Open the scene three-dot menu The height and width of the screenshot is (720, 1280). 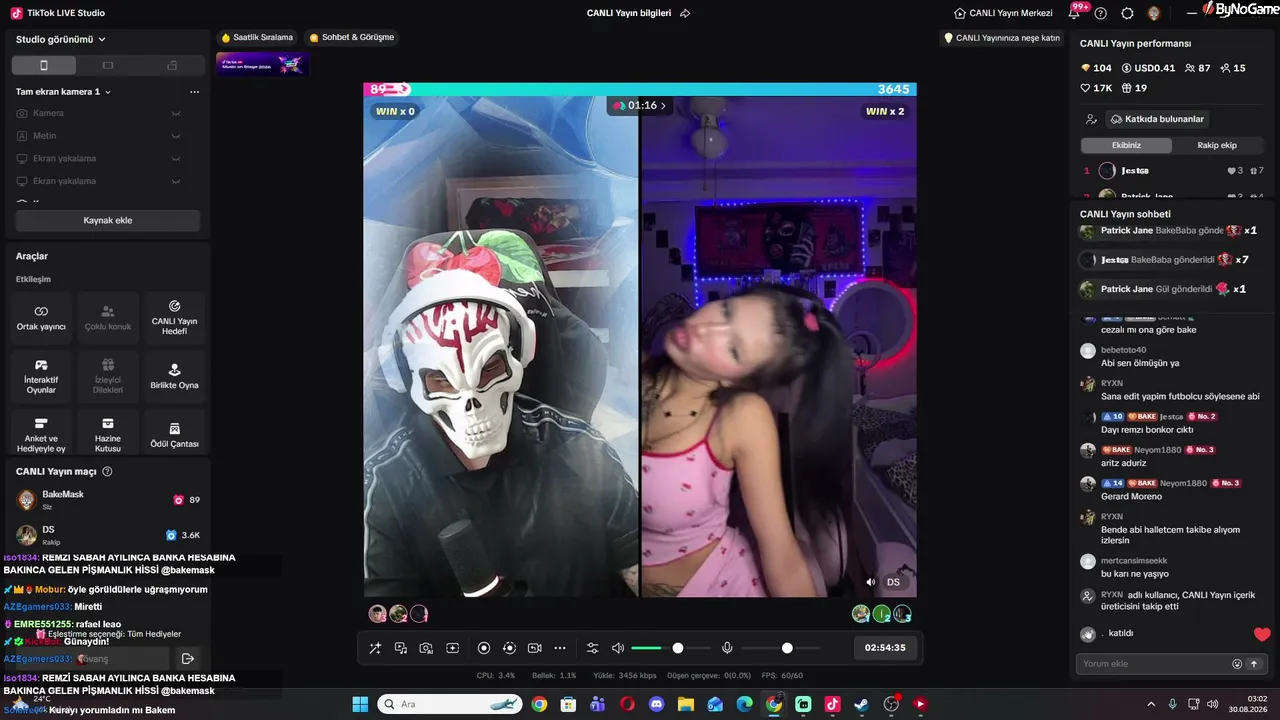[x=194, y=92]
